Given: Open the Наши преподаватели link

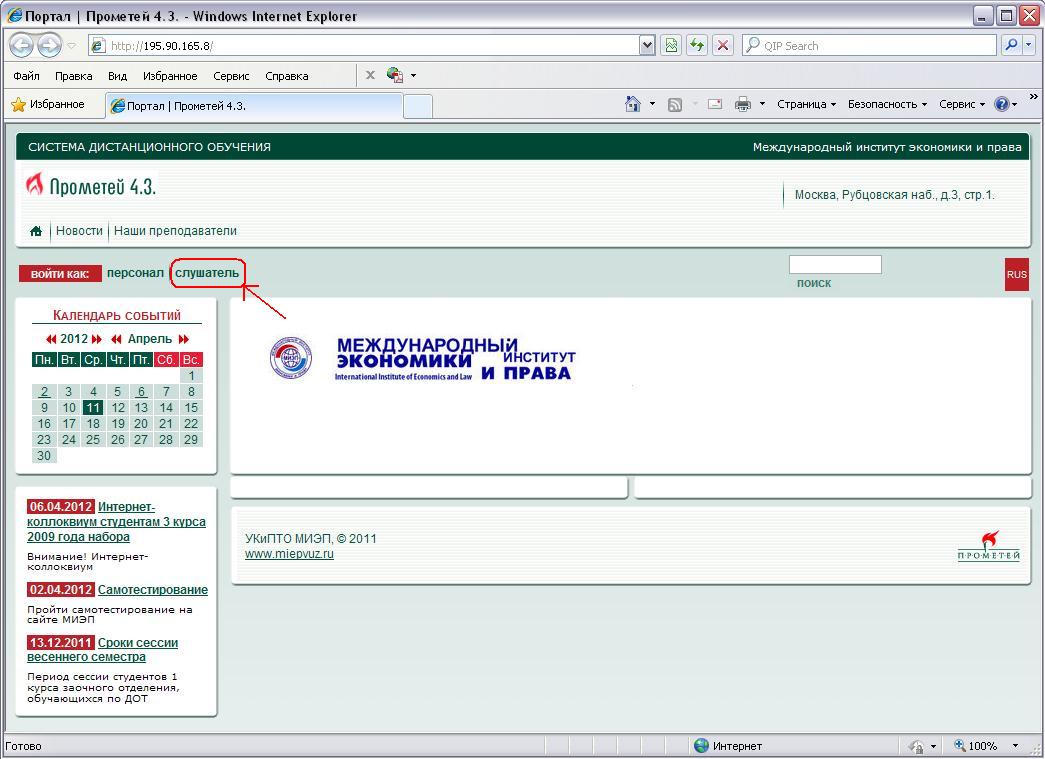Looking at the screenshot, I should click(175, 231).
